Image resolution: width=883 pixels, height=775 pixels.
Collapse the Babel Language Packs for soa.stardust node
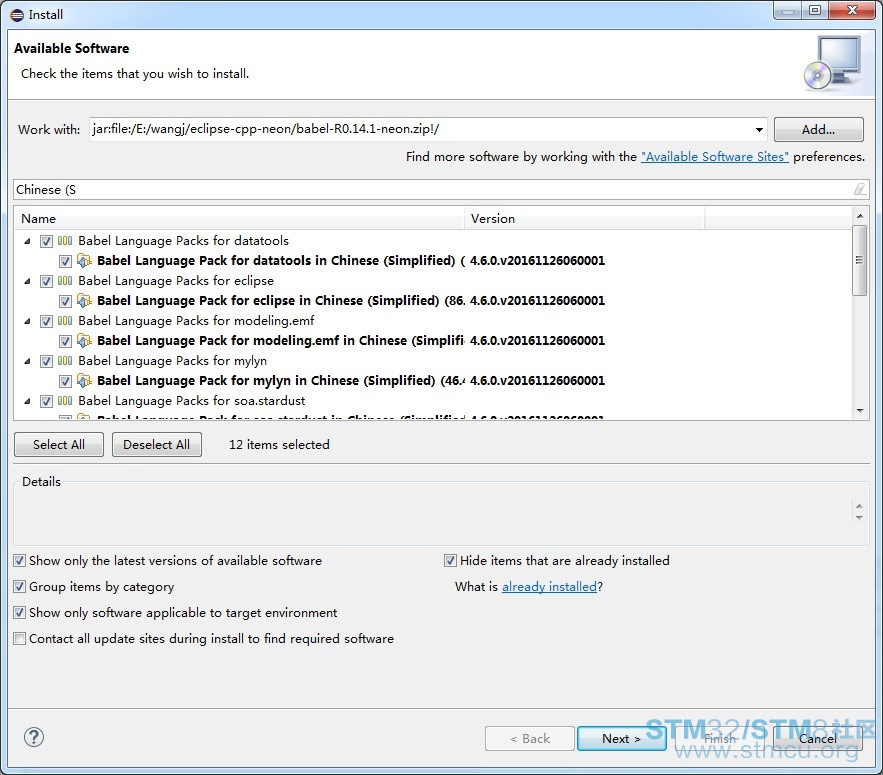pyautogui.click(x=27, y=401)
